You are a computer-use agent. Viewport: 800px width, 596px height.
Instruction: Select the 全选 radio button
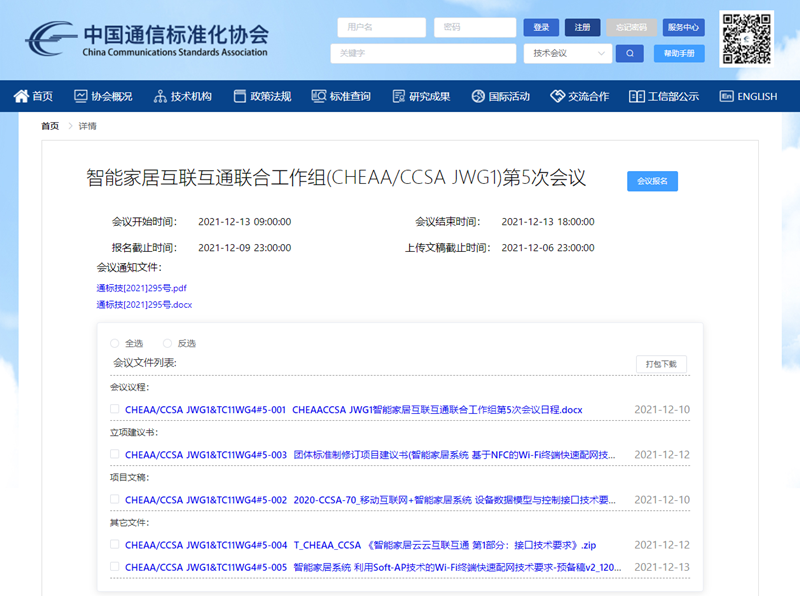115,343
